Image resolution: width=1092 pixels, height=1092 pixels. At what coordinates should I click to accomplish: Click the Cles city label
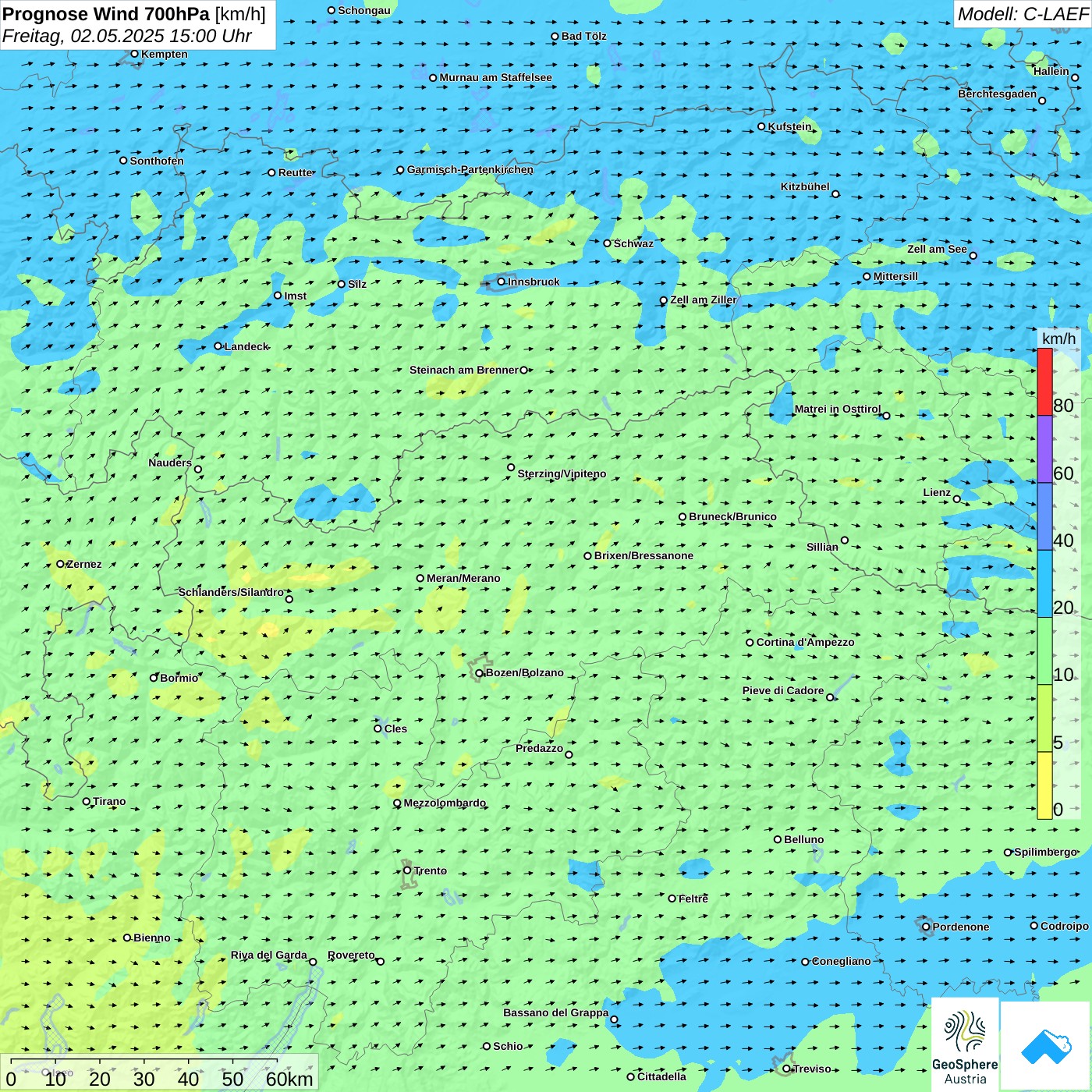pyautogui.click(x=396, y=729)
